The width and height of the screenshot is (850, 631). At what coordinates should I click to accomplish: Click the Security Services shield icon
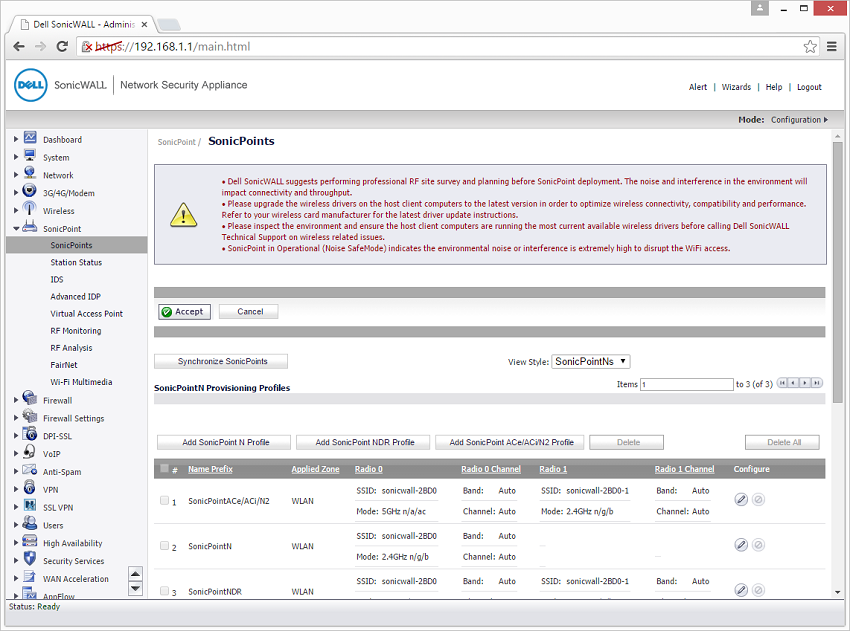pos(30,559)
